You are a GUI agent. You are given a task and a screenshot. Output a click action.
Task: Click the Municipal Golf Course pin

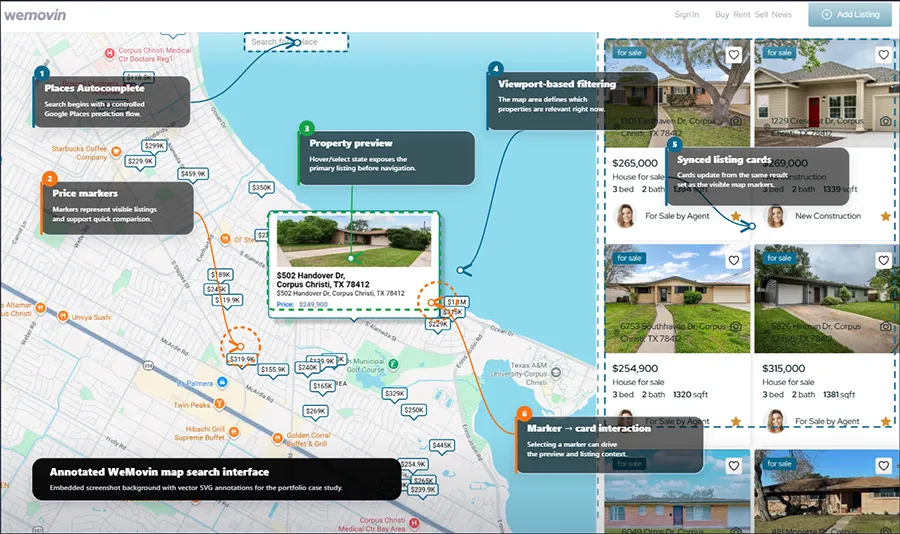(x=393, y=363)
